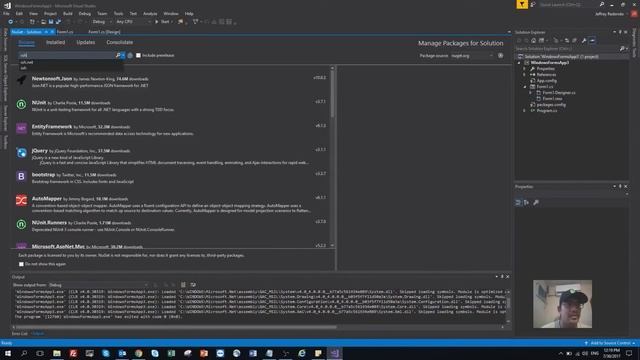Open NuGet package source settings gear
640x360 pixels.
500,55
